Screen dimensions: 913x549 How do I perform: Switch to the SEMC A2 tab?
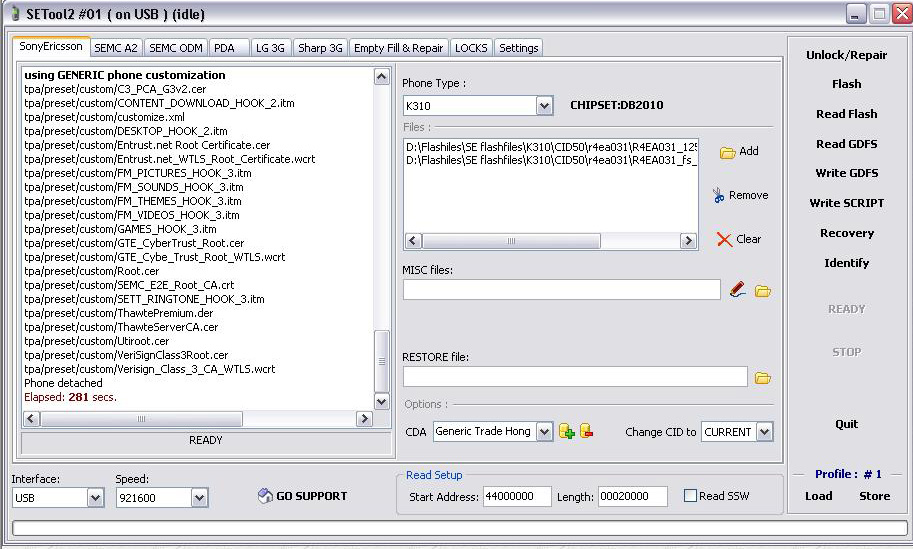pos(116,48)
